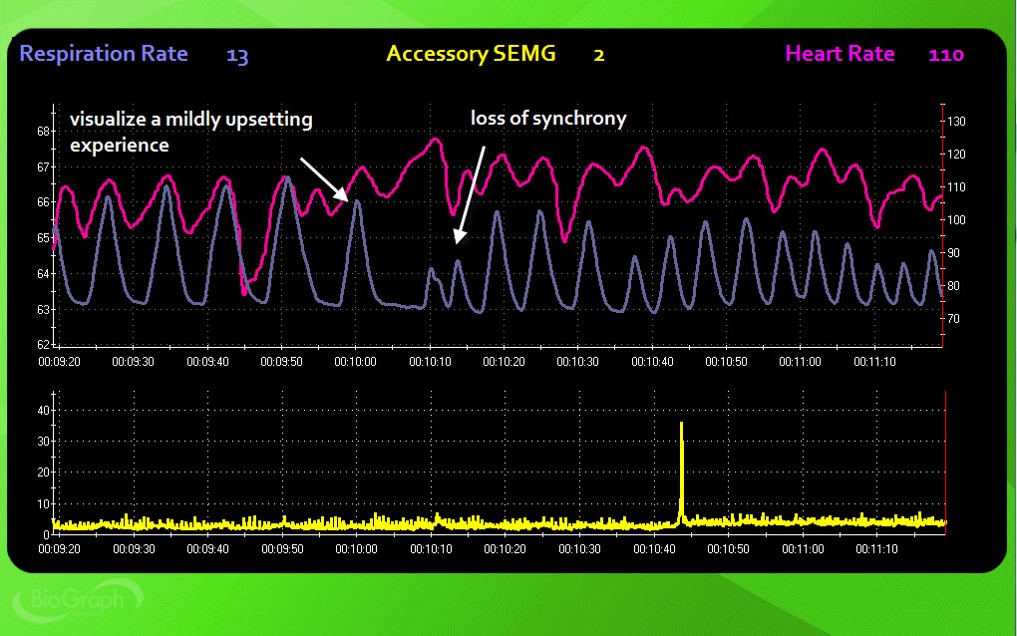Click the "visualize a mildly upsetting experience" annotation
Viewport: 1017px width, 636px height.
point(190,132)
